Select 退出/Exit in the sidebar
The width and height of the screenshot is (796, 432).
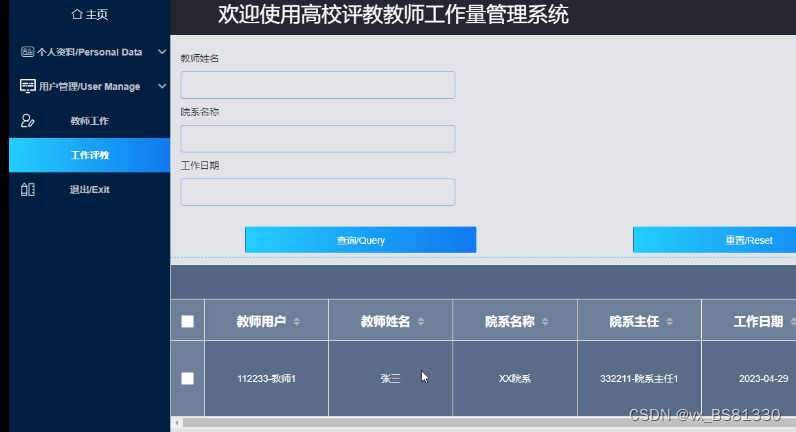90,189
